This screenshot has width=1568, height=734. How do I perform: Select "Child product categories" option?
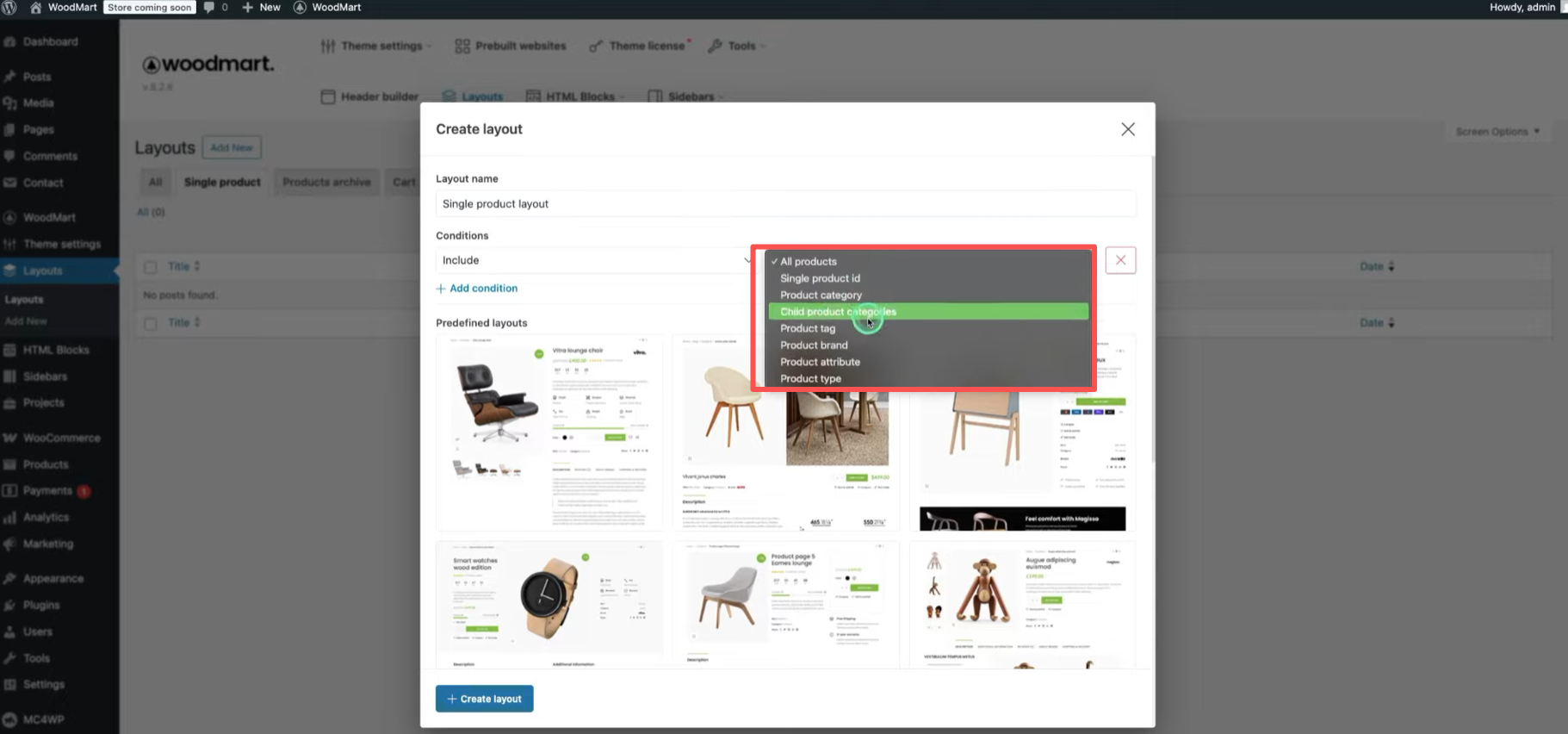pyautogui.click(x=928, y=312)
